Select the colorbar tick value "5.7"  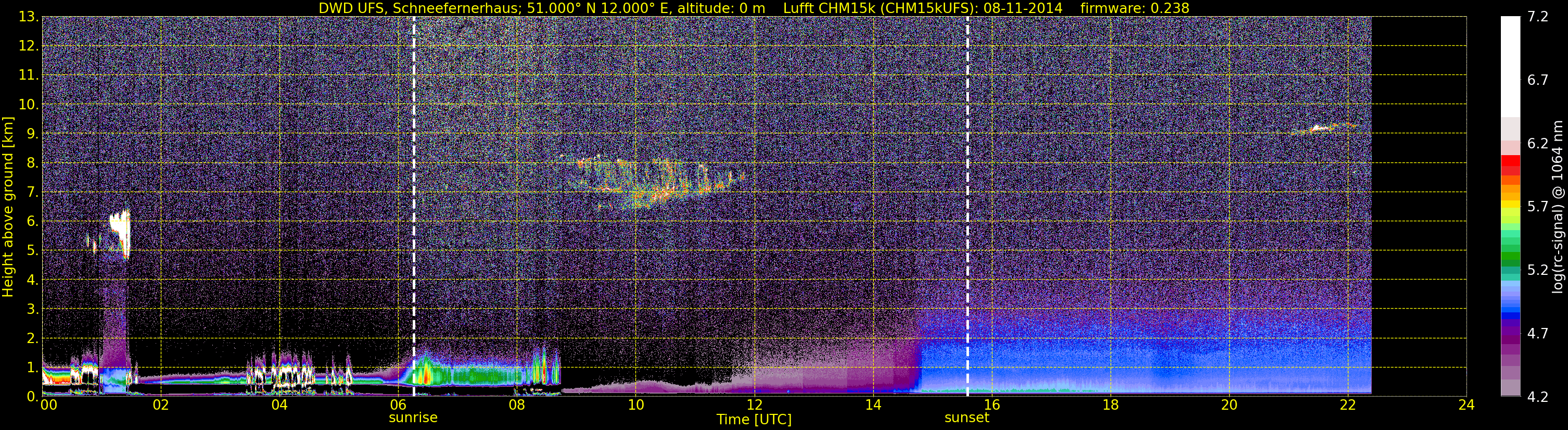1538,207
